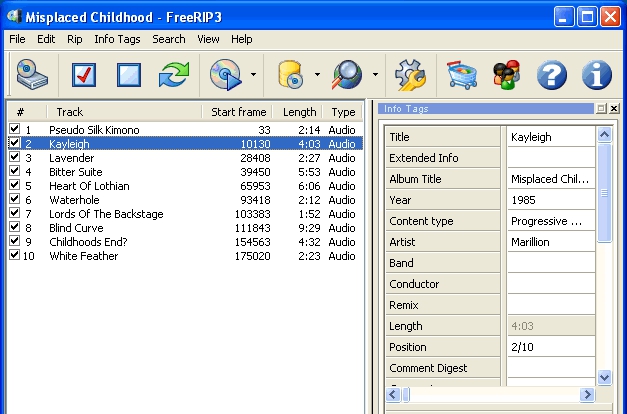Click the blue info about icon
Viewport: 627px width, 414px height.
click(x=597, y=75)
